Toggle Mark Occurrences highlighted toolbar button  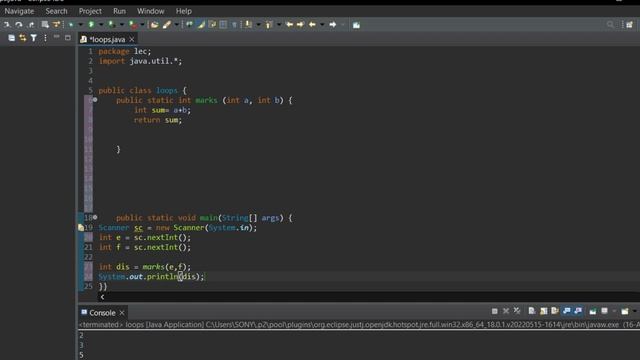(x=201, y=25)
